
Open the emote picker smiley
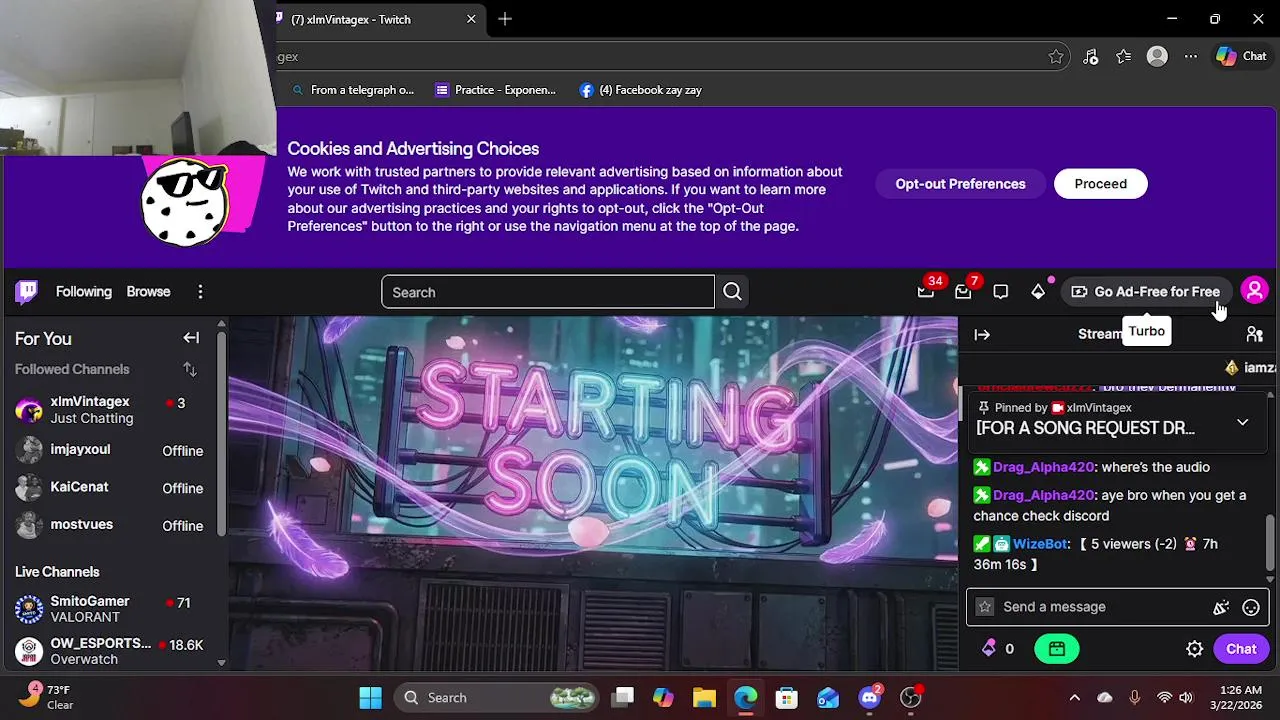[1250, 607]
